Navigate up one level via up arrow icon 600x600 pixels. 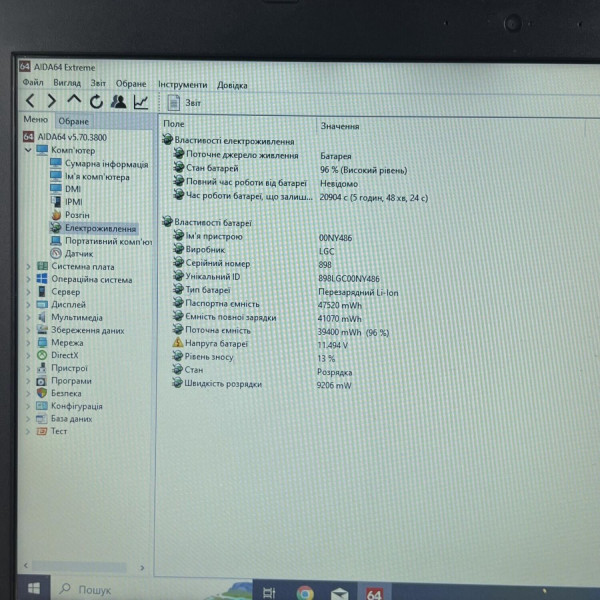point(74,100)
